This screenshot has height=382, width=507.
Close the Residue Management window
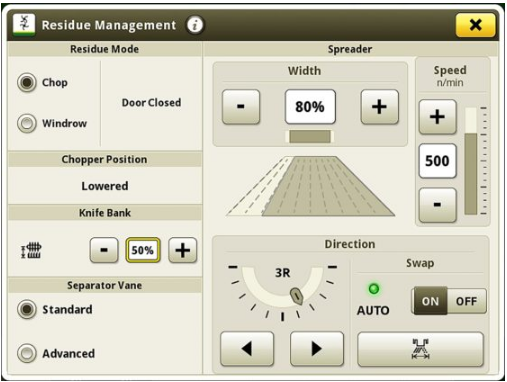coord(475,25)
